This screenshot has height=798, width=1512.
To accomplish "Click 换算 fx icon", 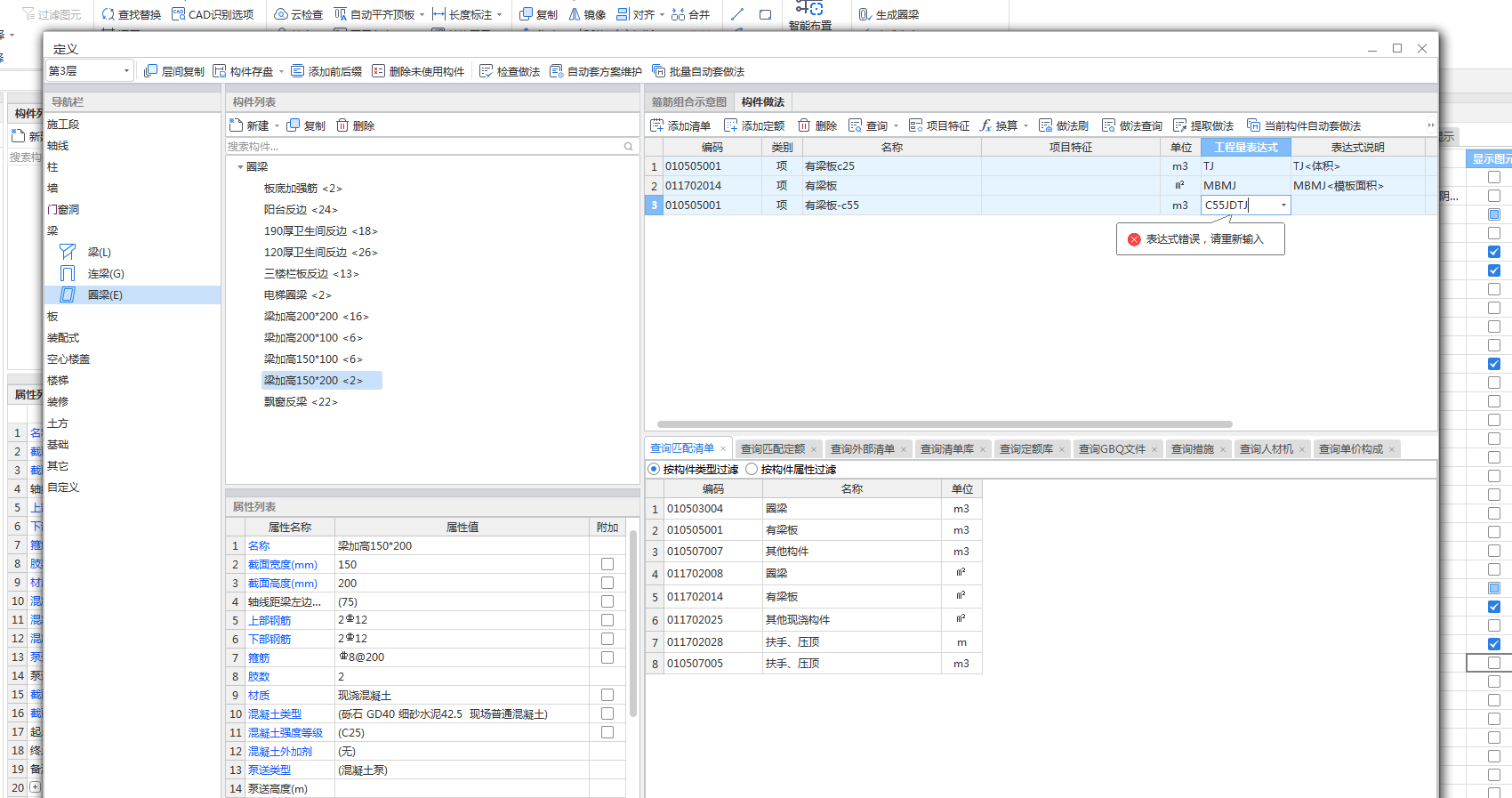I will (x=985, y=125).
